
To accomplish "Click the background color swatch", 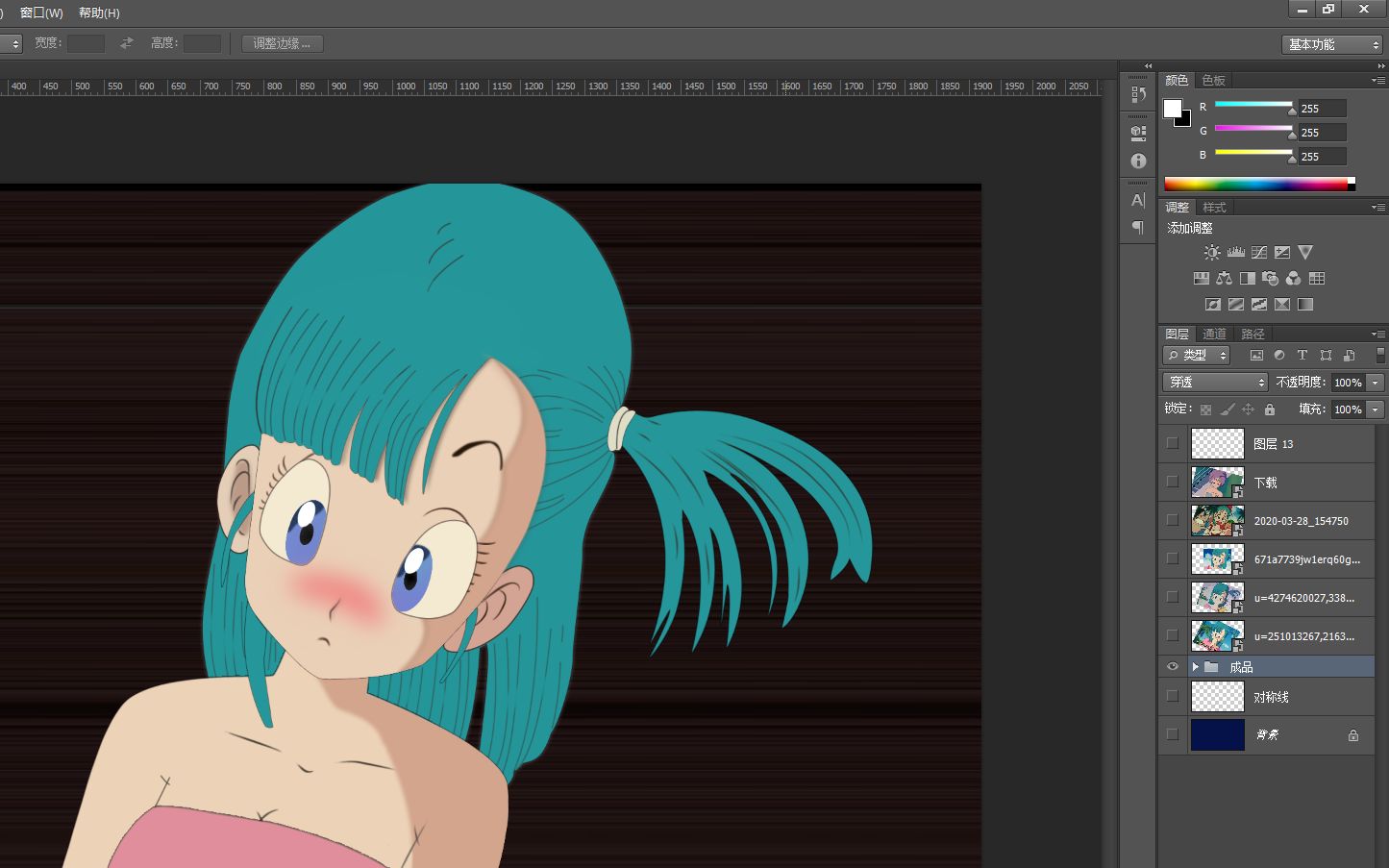I will [x=1185, y=120].
